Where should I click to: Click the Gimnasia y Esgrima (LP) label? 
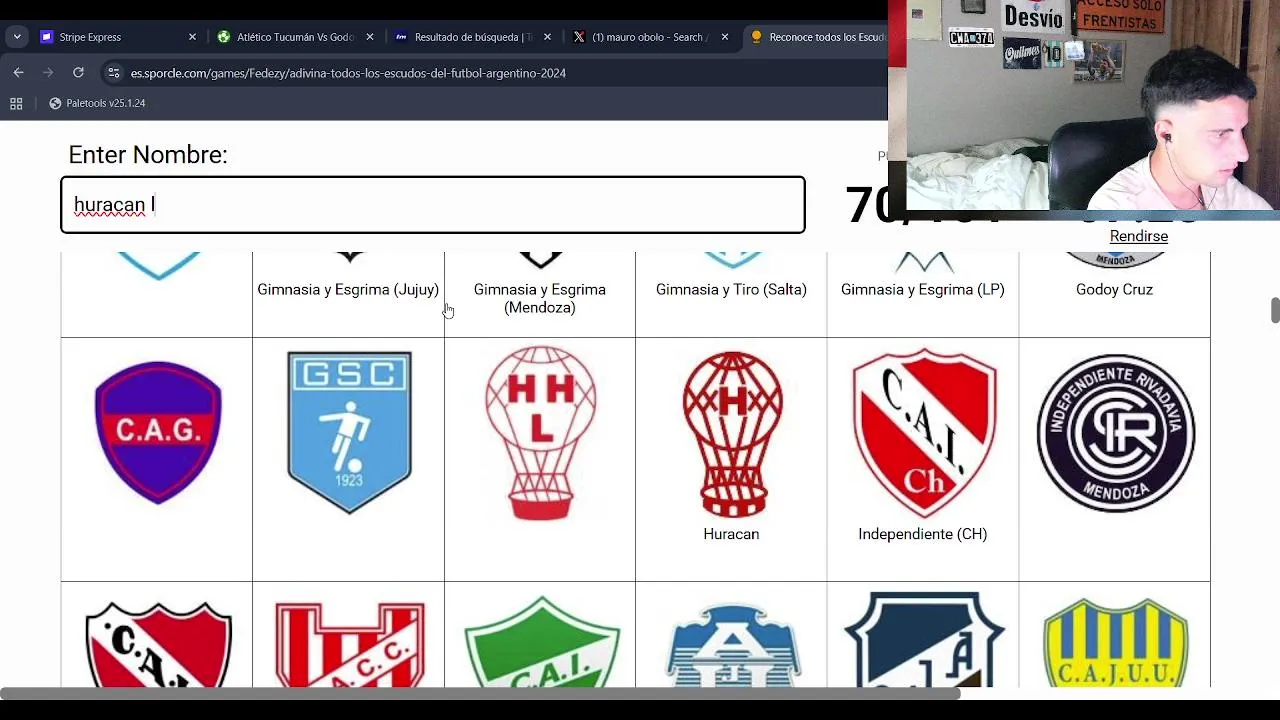[923, 289]
